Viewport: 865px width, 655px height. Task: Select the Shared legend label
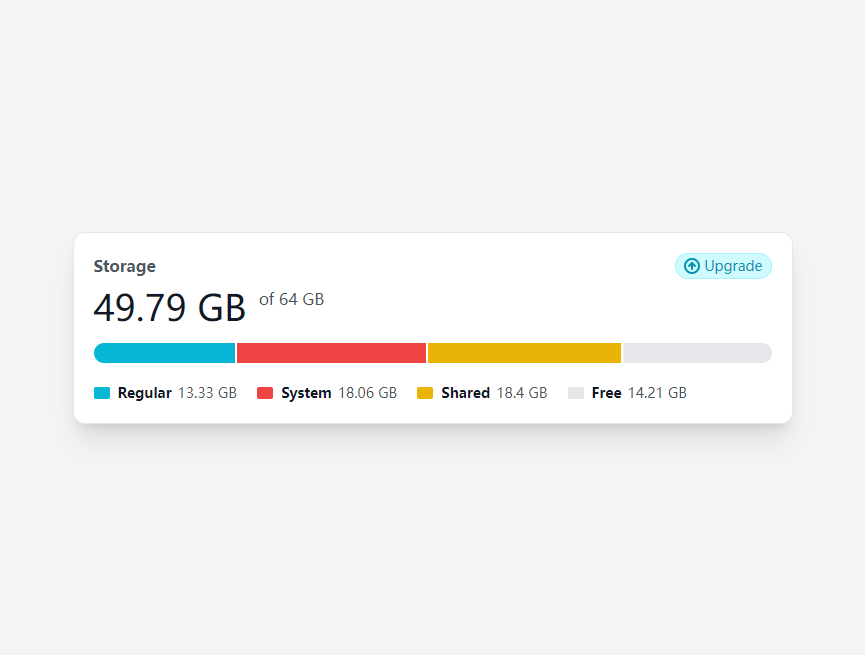(466, 393)
